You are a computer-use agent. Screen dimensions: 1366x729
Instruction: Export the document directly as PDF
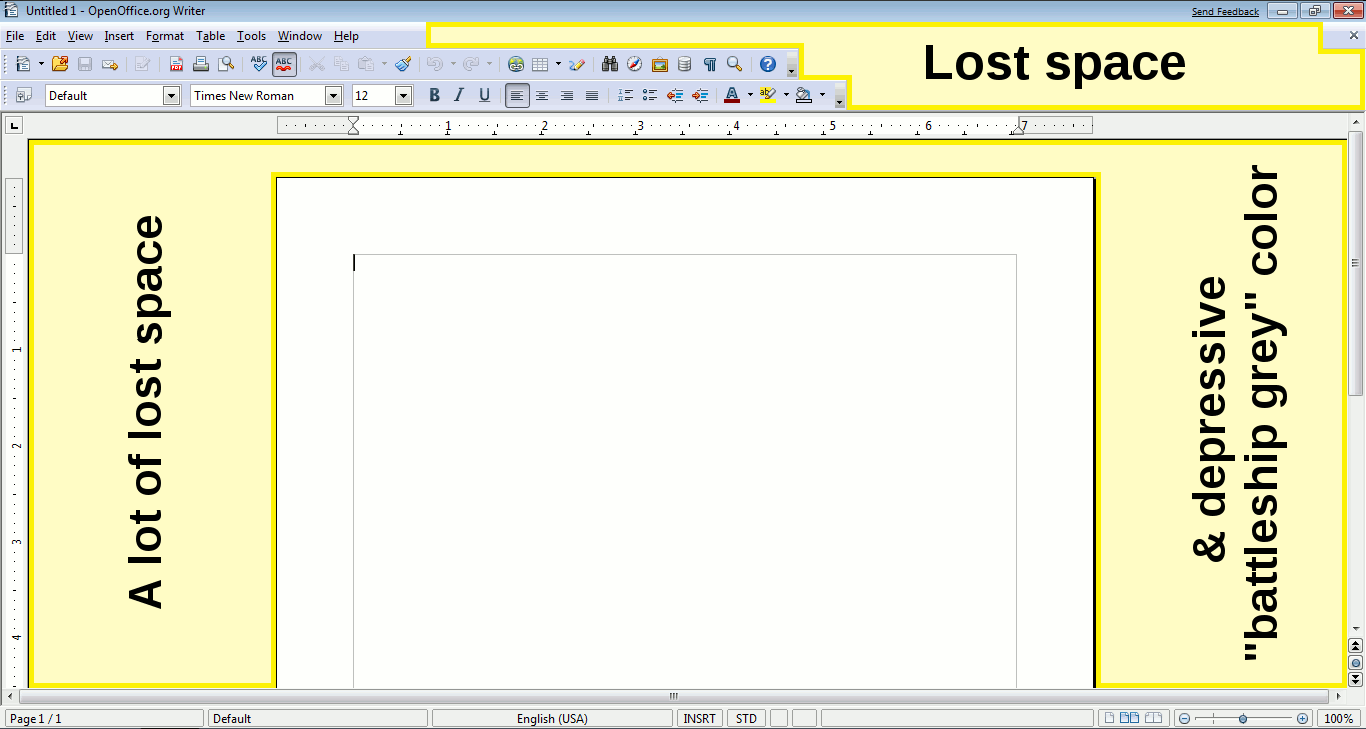tap(176, 64)
